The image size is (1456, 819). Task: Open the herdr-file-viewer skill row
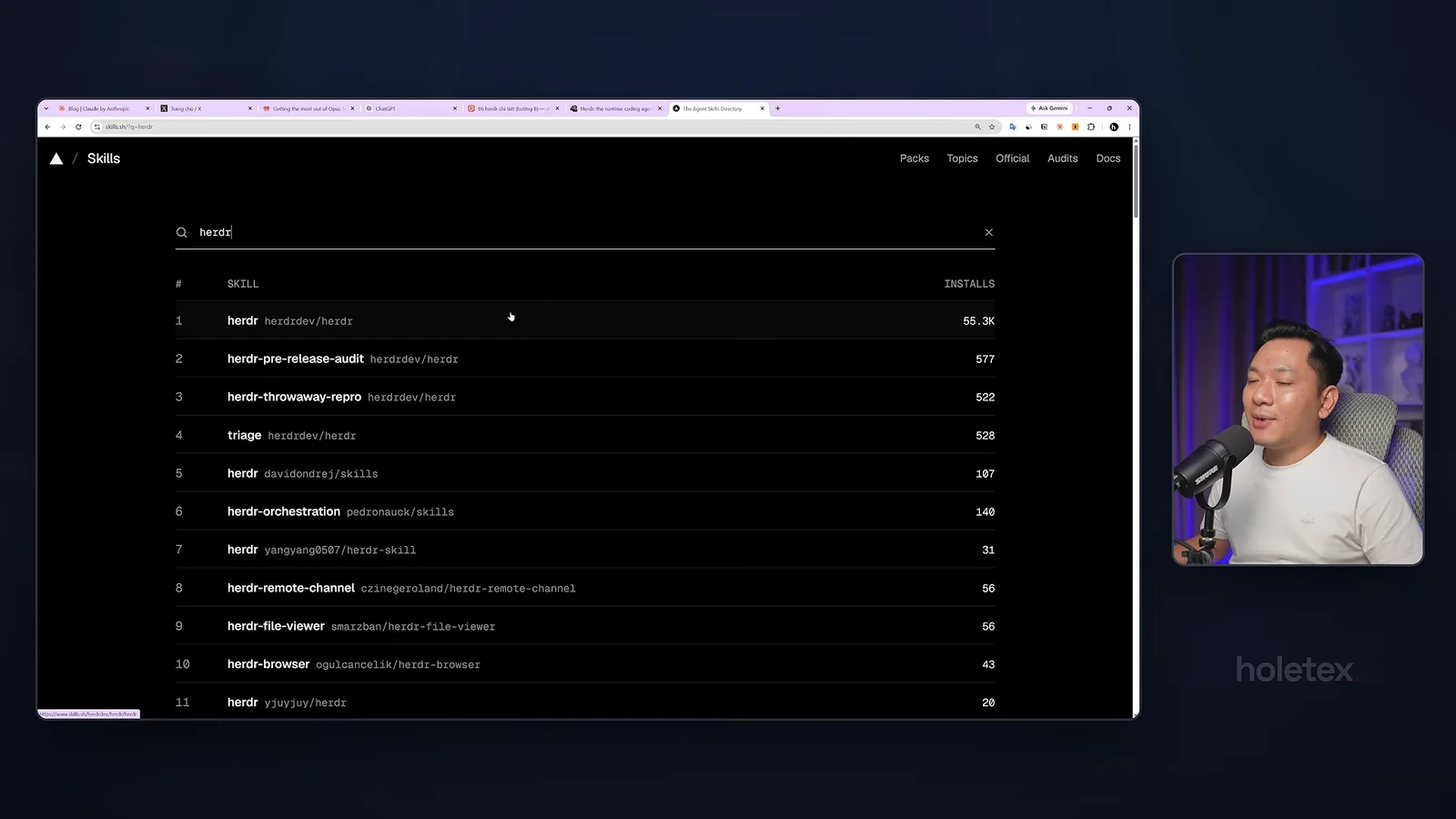(585, 626)
